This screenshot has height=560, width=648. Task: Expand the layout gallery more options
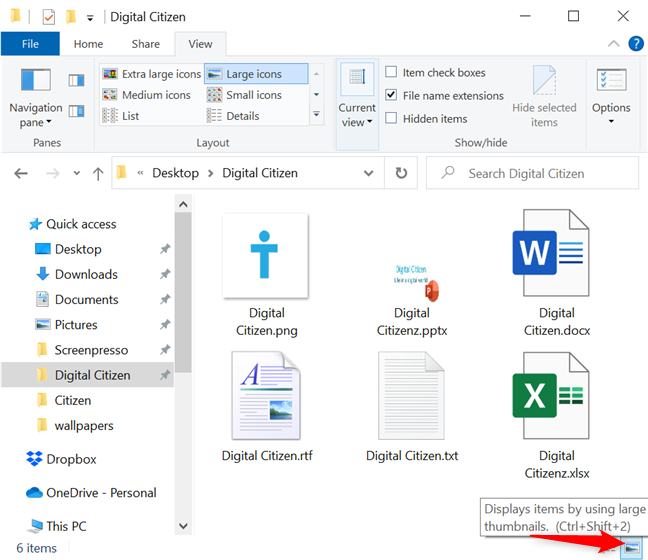click(316, 114)
